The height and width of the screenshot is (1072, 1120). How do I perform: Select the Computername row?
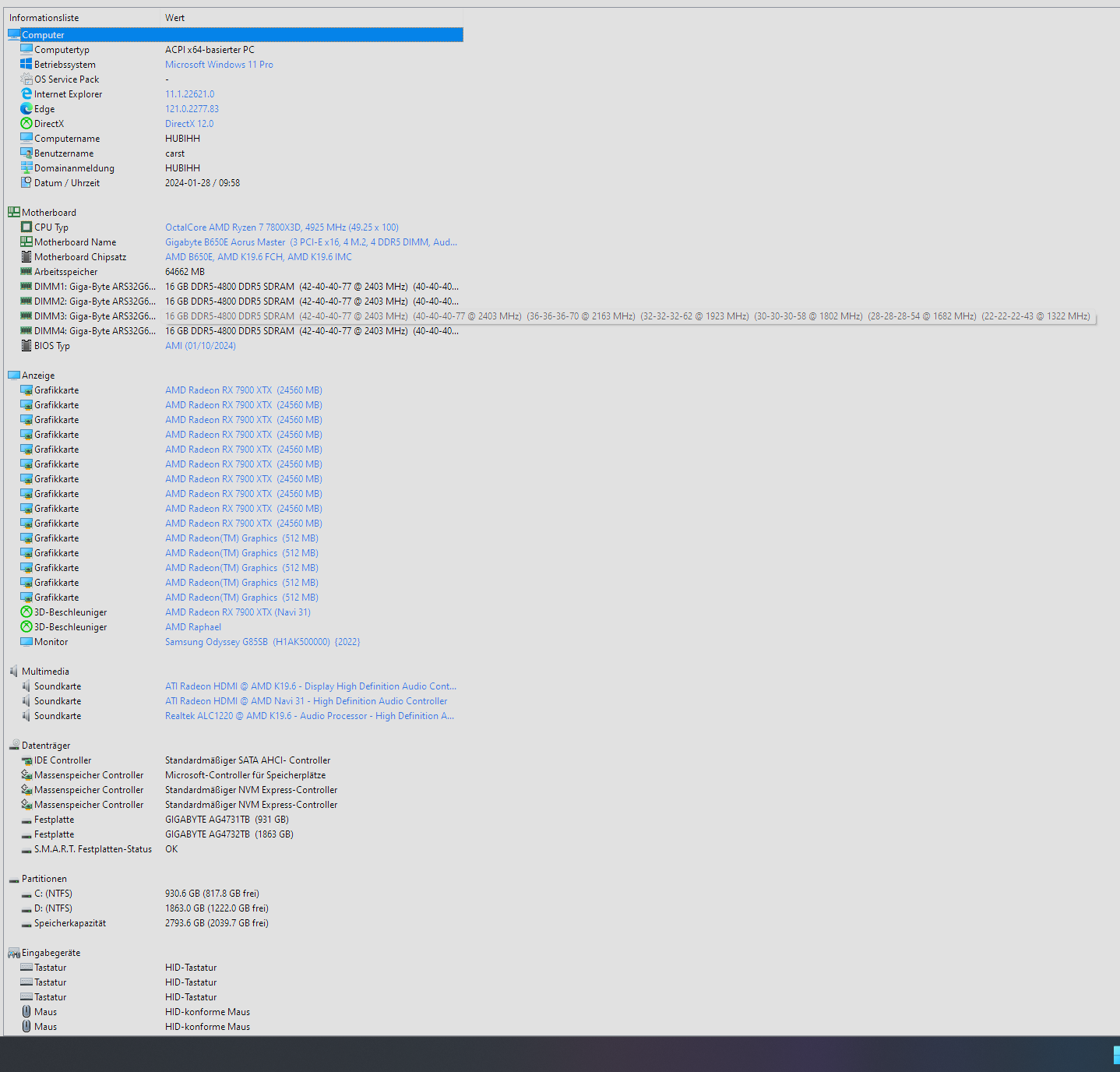[x=234, y=139]
